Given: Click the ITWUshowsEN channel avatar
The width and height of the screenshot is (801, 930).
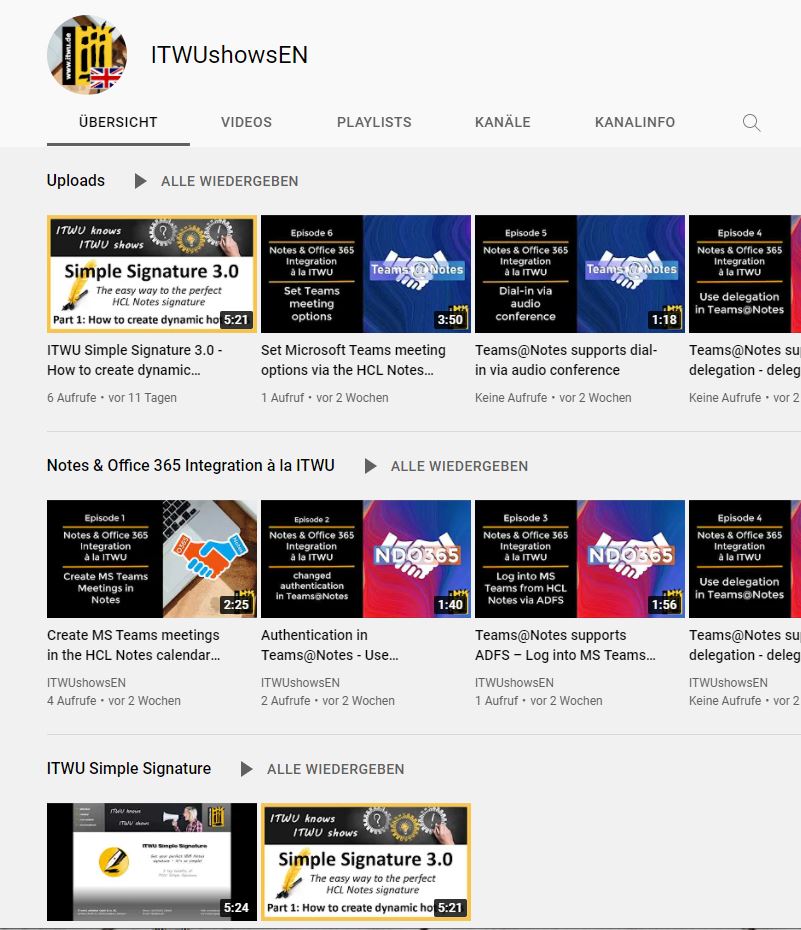Looking at the screenshot, I should (87, 55).
